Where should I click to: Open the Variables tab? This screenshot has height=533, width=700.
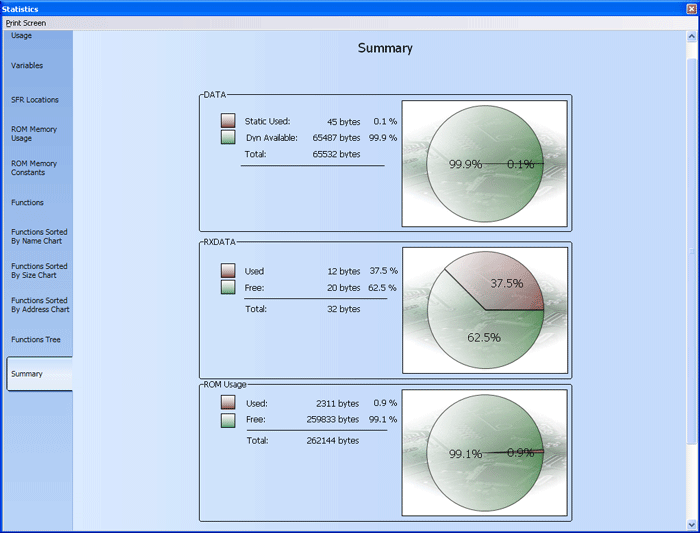pyautogui.click(x=27, y=66)
